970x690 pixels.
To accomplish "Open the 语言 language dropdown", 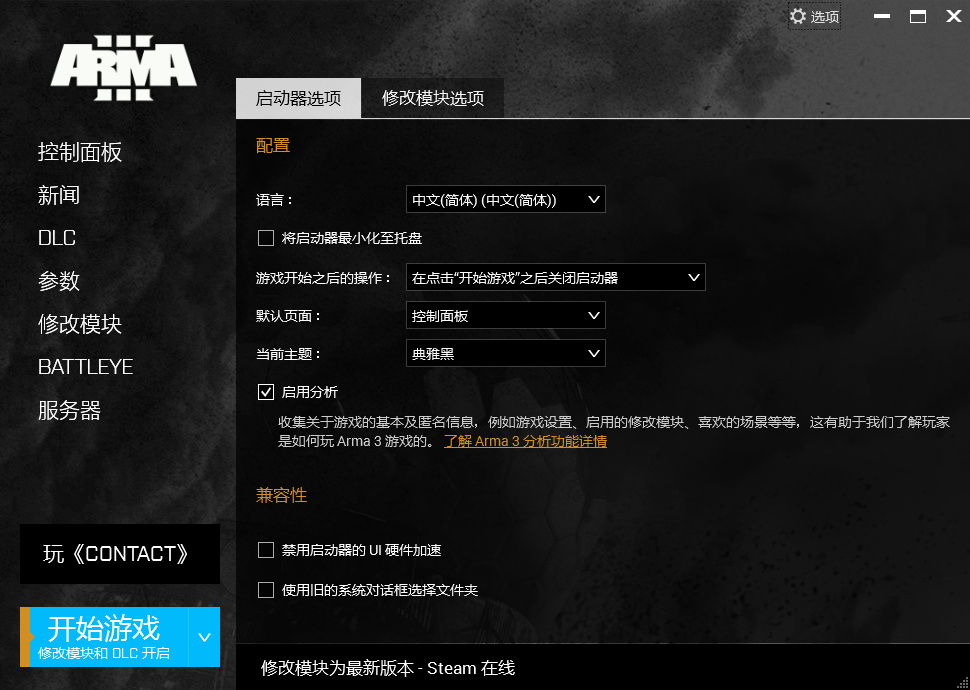I will pos(505,200).
